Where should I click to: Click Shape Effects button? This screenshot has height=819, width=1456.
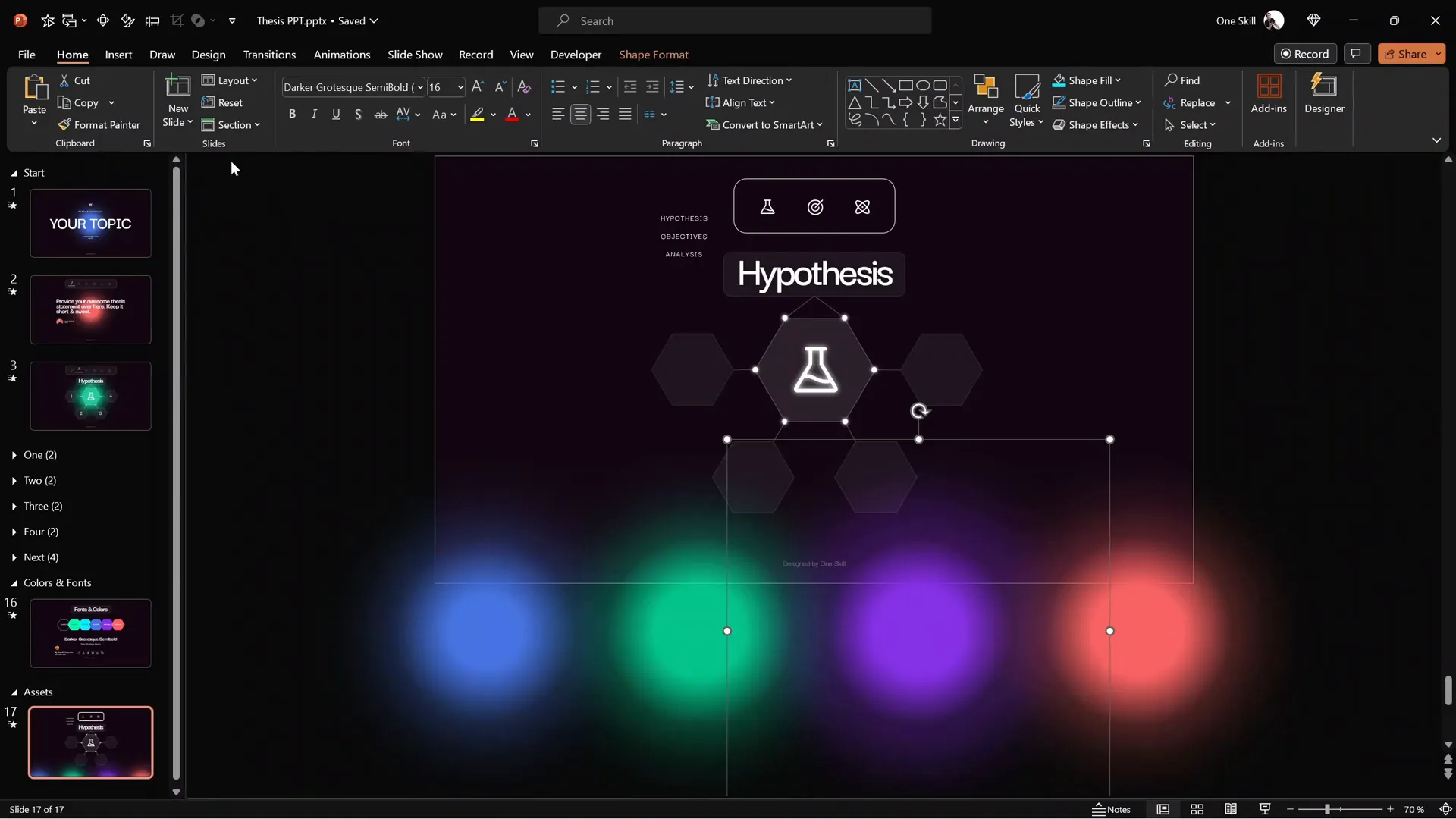pyautogui.click(x=1096, y=125)
